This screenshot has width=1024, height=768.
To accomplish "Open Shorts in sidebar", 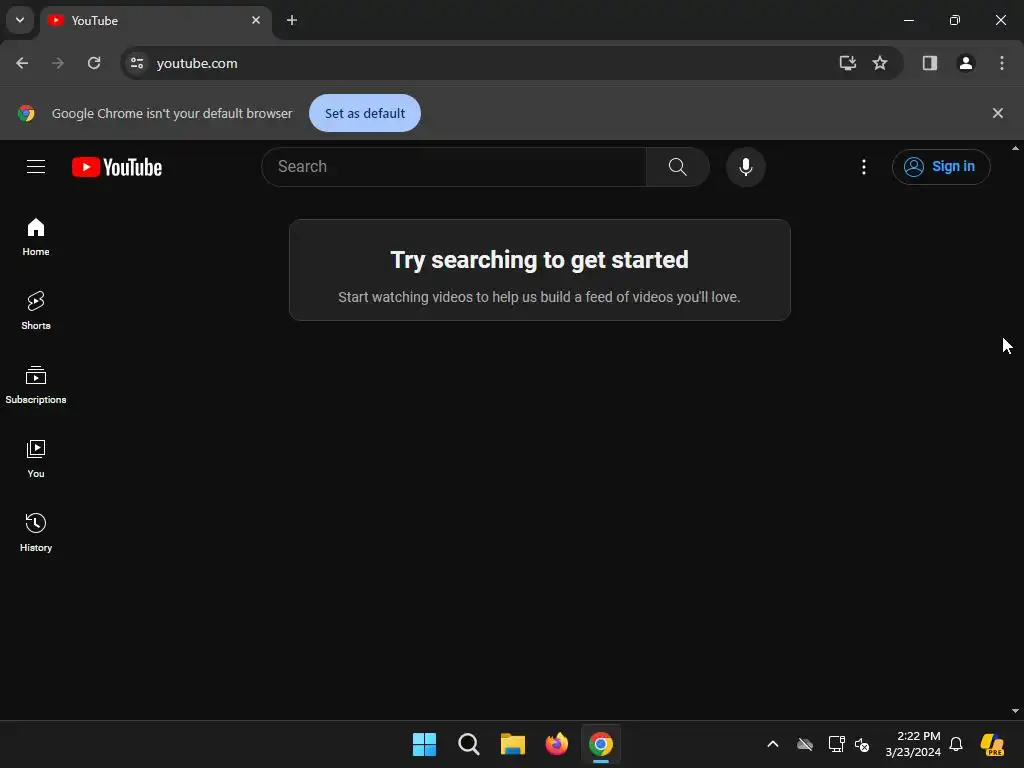I will 36,311.
